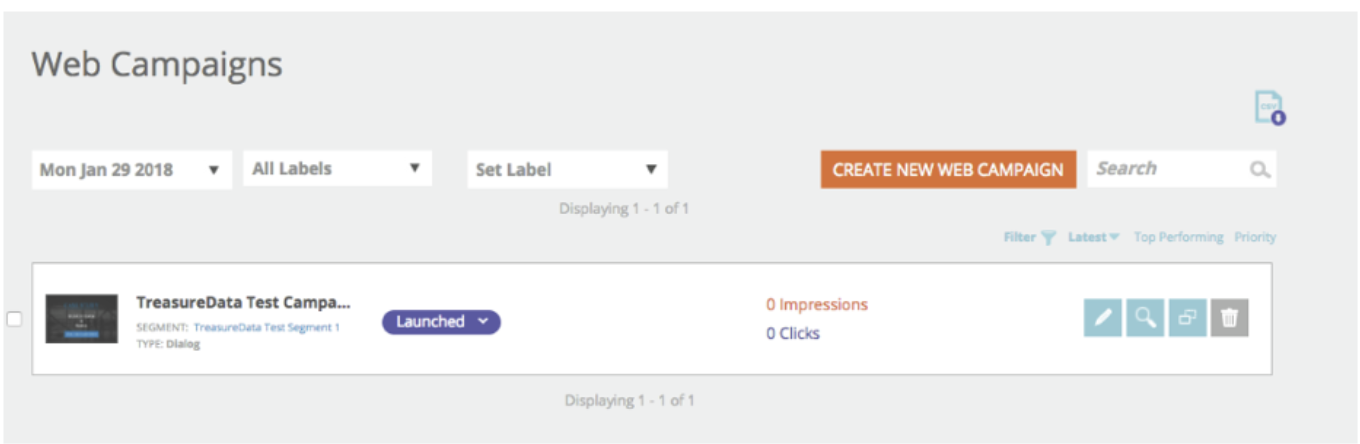Click the magnifier preview campaign icon
This screenshot has width=1360, height=444.
tap(1145, 318)
